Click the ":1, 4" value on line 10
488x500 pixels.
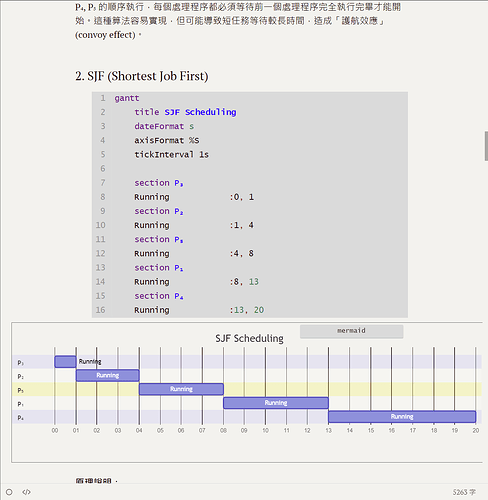tap(242, 225)
